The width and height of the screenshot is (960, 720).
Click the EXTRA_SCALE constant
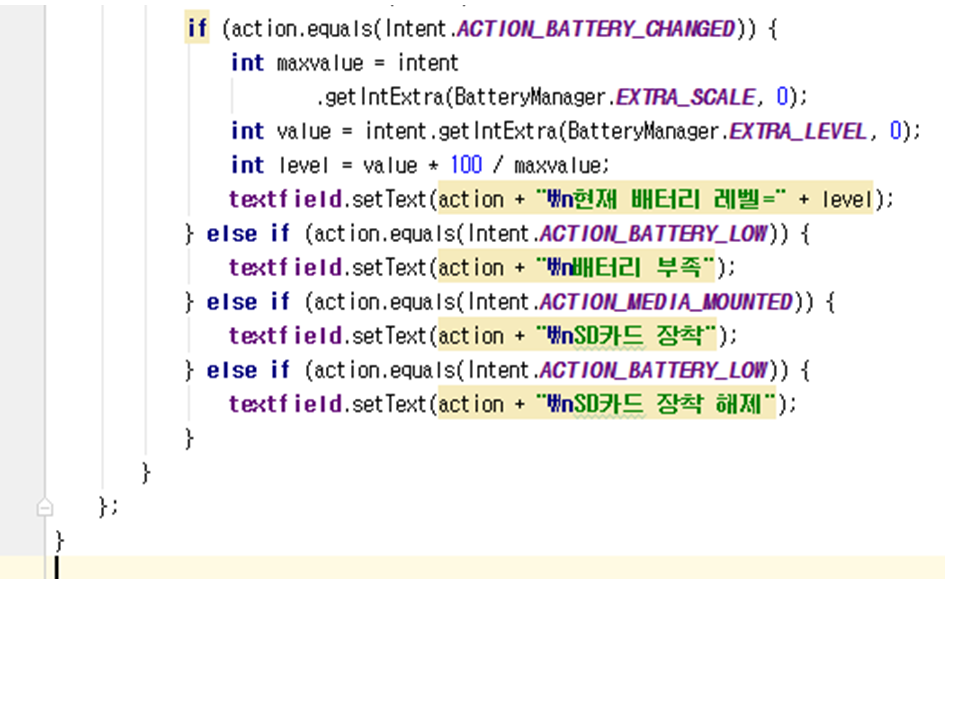[685, 97]
